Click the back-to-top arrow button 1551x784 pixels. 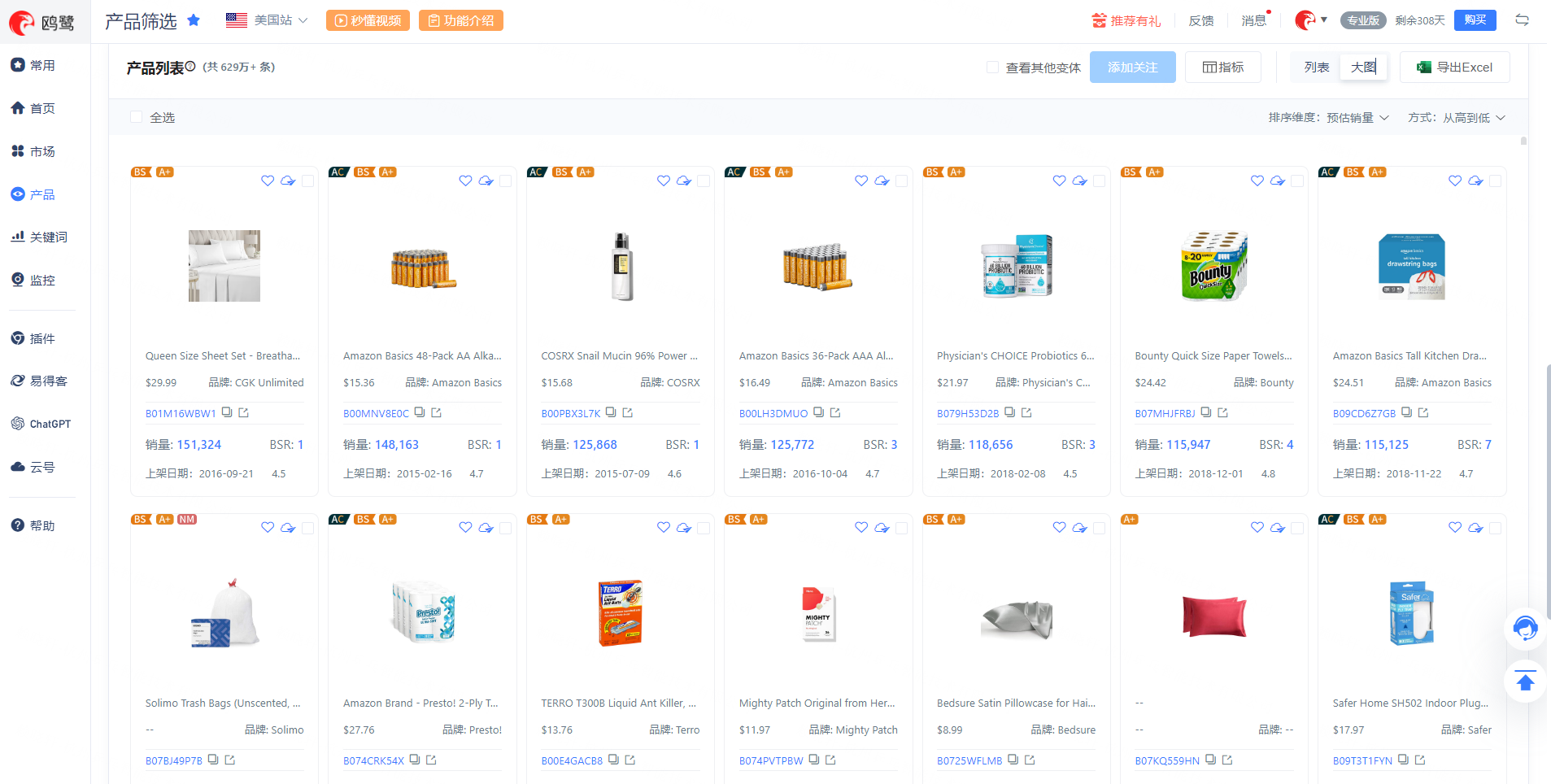coord(1525,682)
